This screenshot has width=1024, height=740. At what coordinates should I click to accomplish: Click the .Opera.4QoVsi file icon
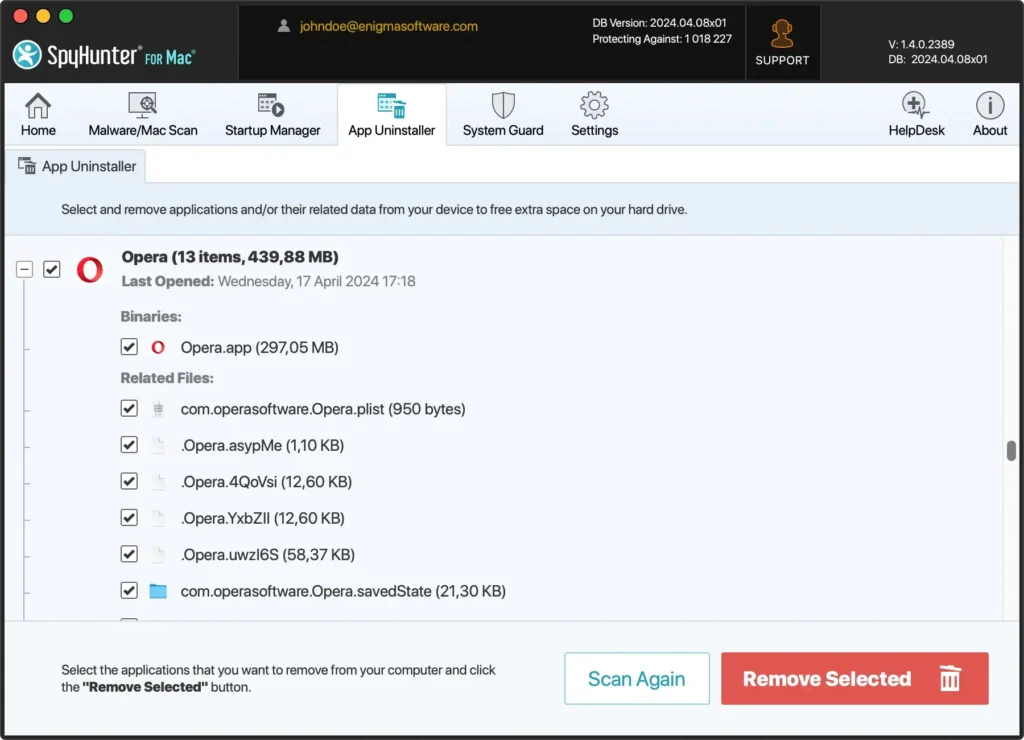point(158,482)
